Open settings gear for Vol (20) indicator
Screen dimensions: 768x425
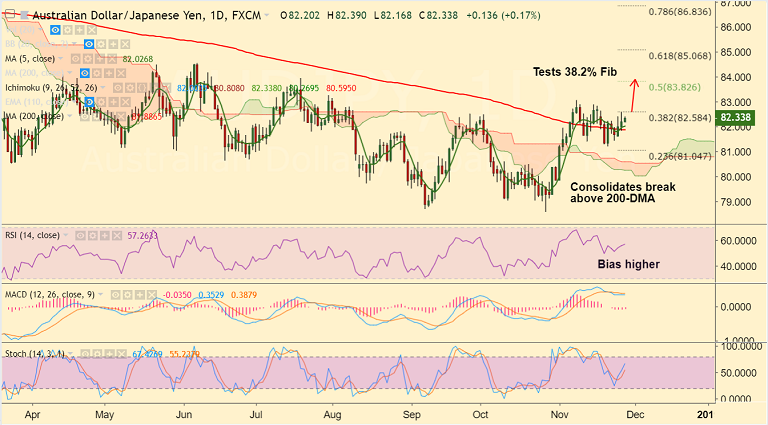click(68, 30)
